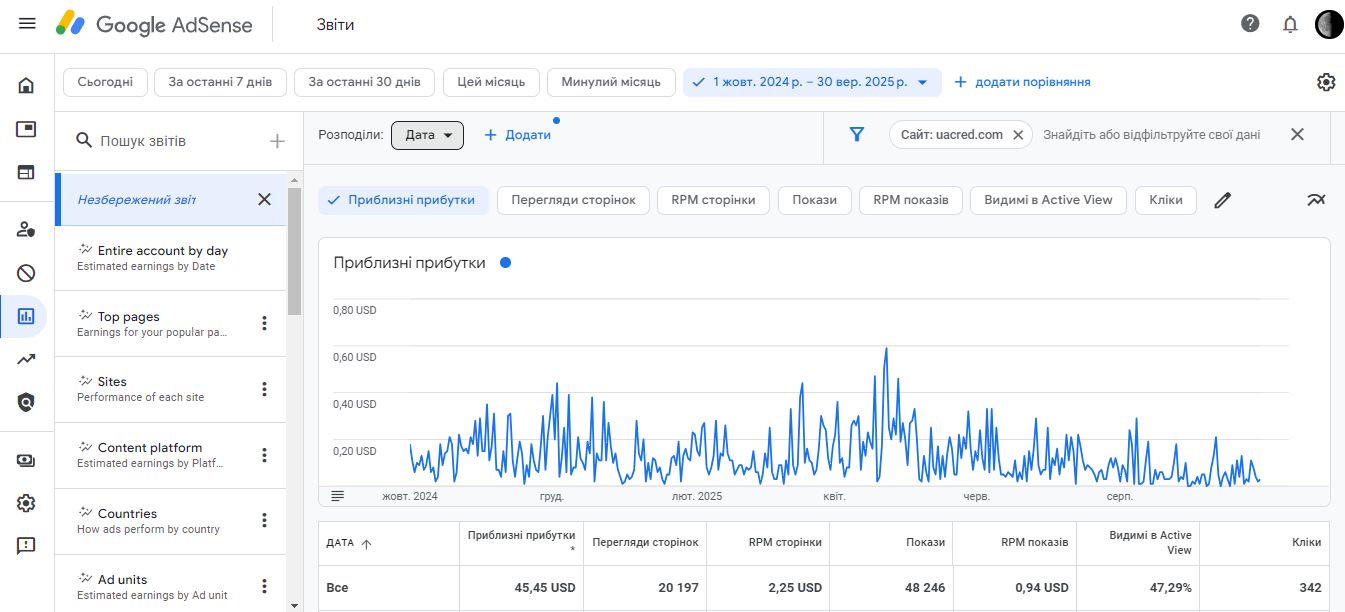Open the date range dropdown
This screenshot has width=1345, height=612.
click(812, 82)
